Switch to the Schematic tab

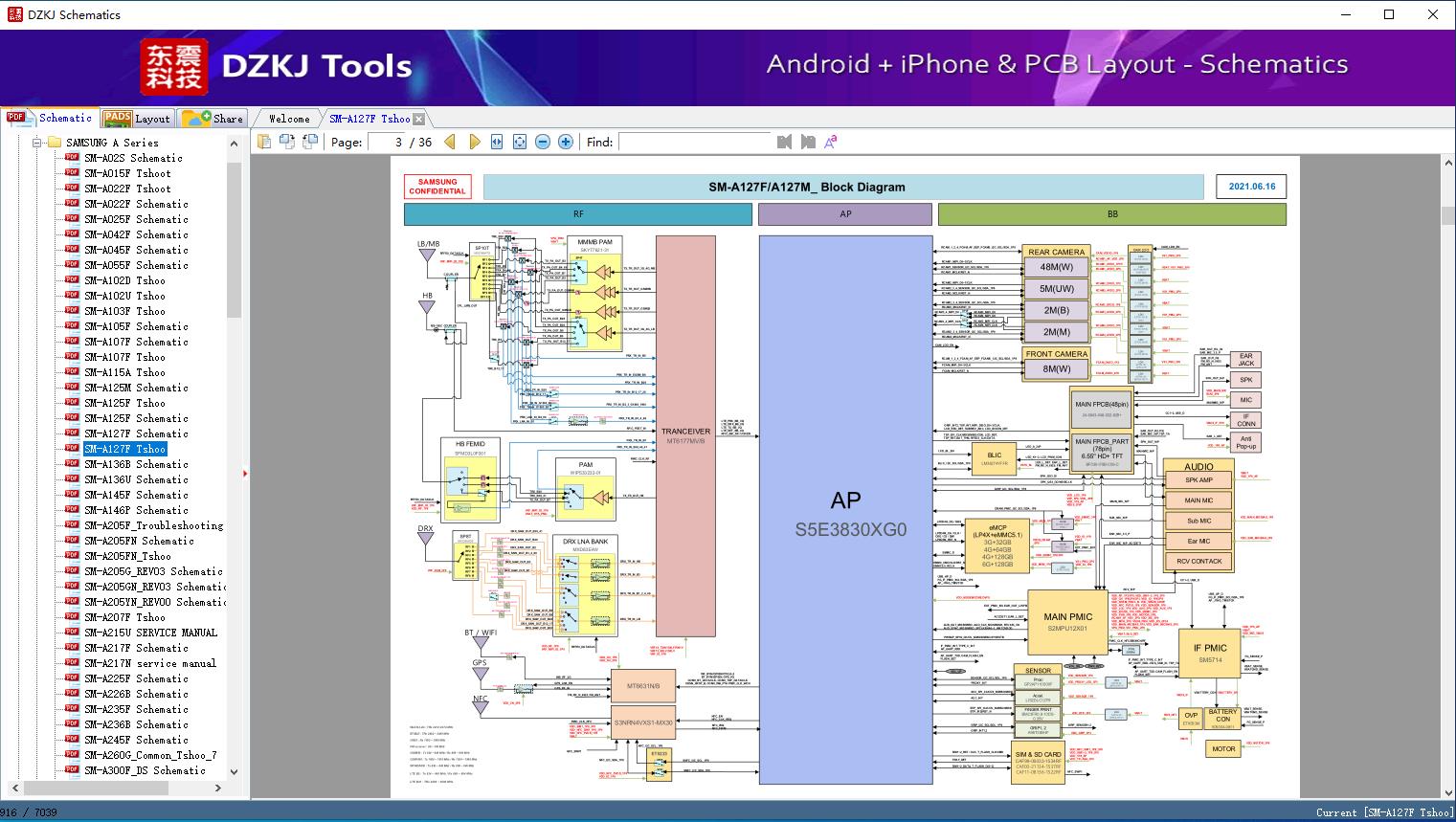click(x=50, y=118)
